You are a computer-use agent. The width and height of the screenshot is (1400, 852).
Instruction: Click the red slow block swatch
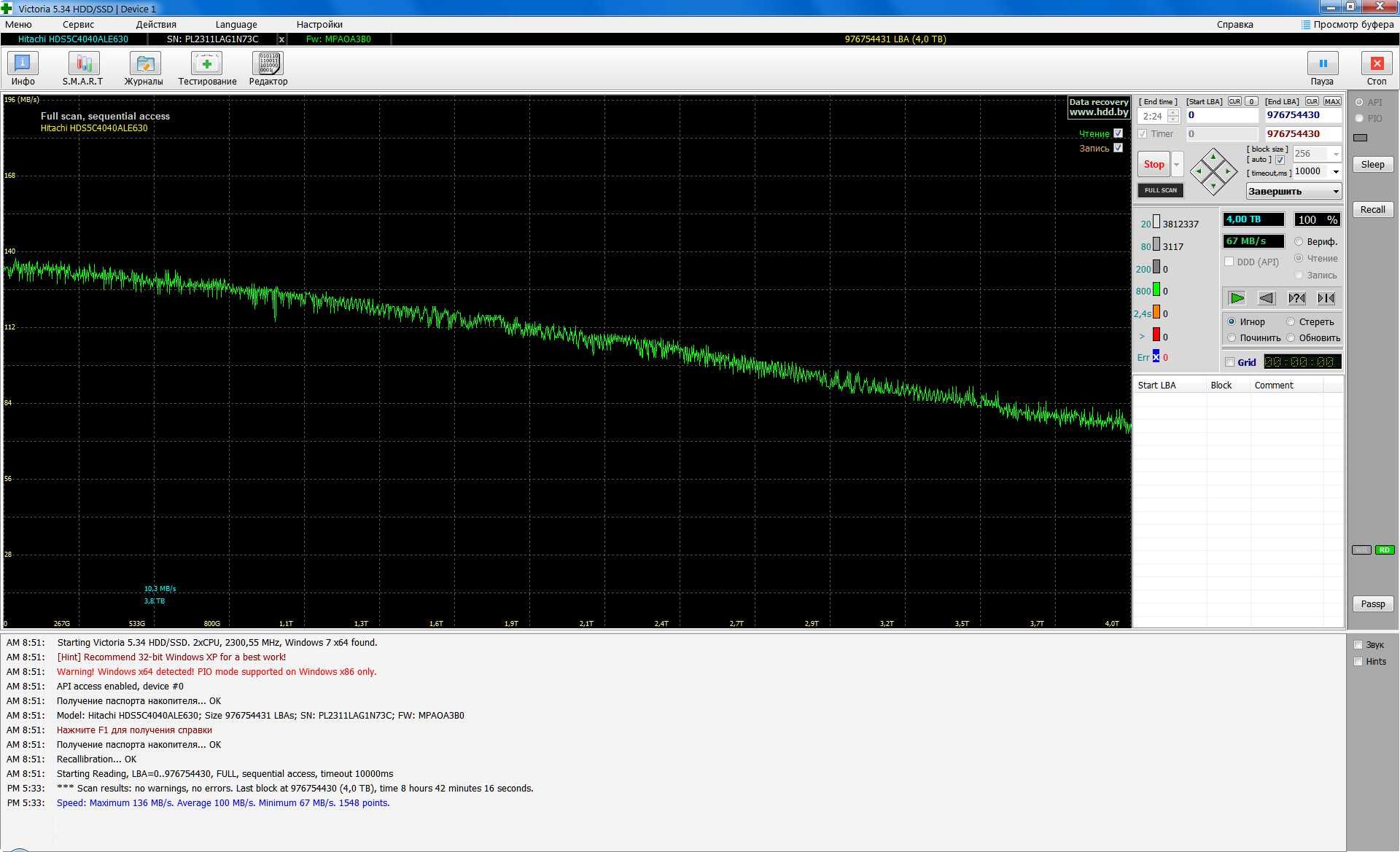click(x=1156, y=335)
